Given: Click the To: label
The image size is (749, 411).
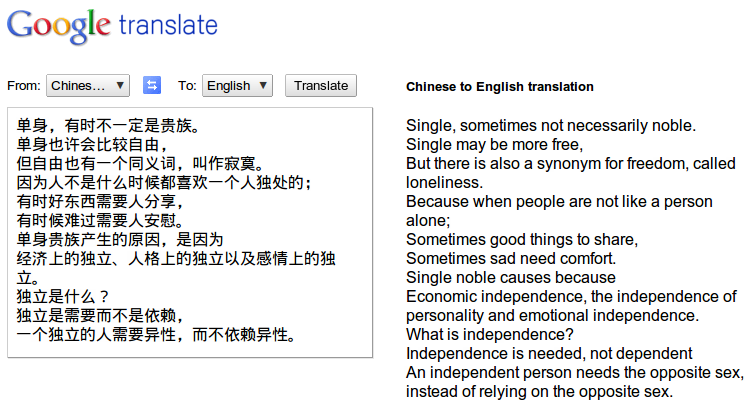Looking at the screenshot, I should (187, 86).
